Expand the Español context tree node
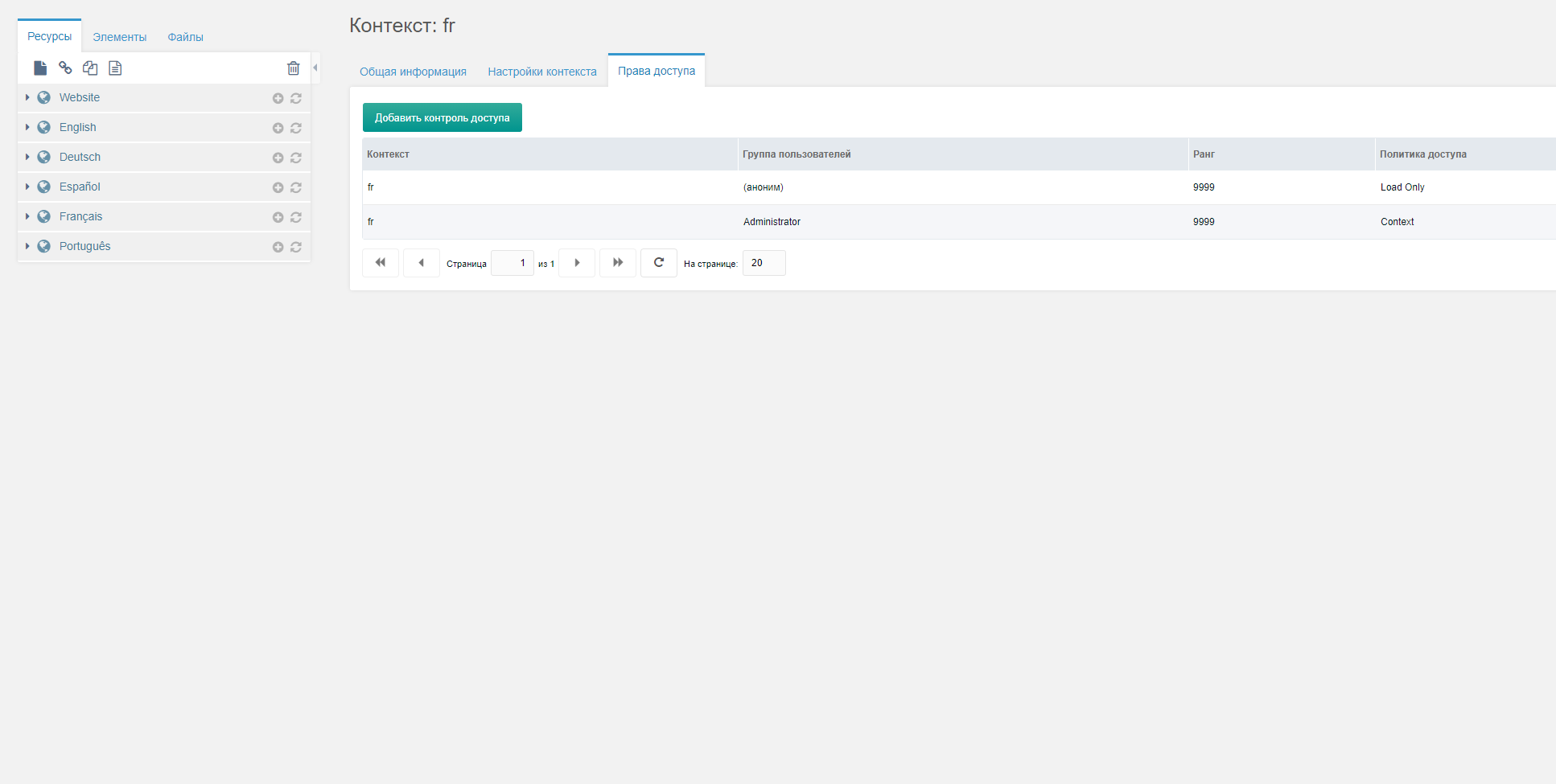Viewport: 1556px width, 784px height. pyautogui.click(x=27, y=187)
